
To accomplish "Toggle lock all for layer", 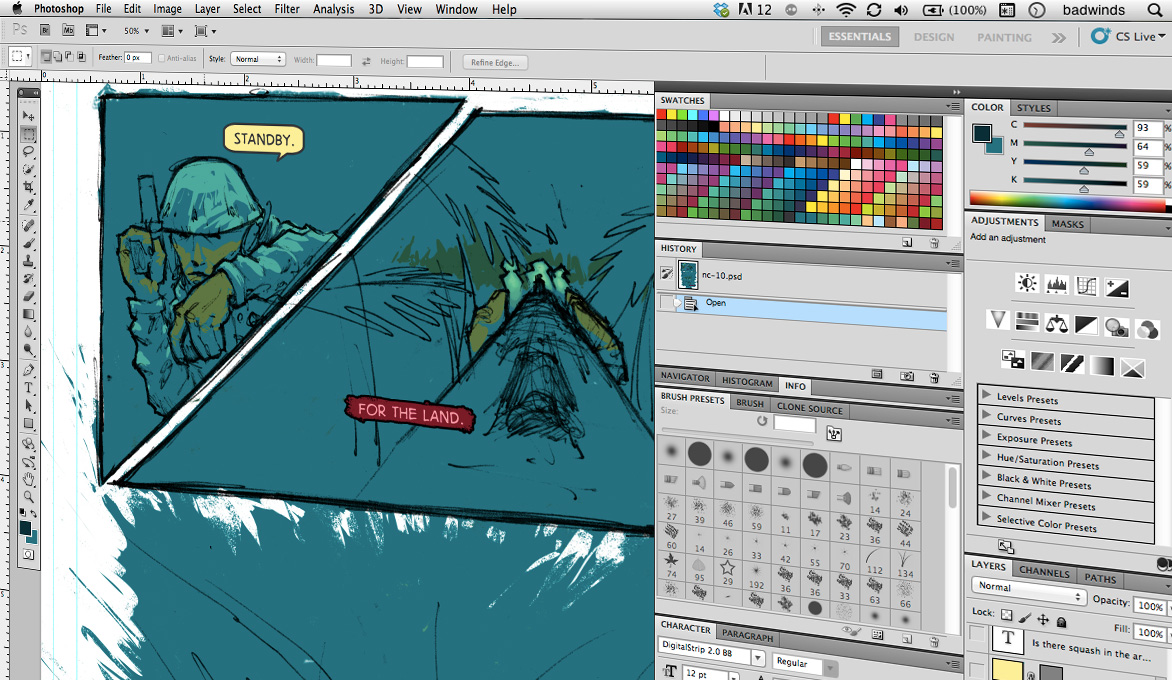I will pyautogui.click(x=1061, y=622).
